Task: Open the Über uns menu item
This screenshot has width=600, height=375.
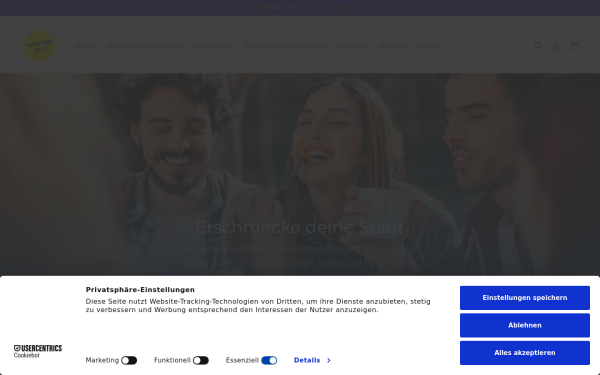Action: pyautogui.click(x=392, y=46)
